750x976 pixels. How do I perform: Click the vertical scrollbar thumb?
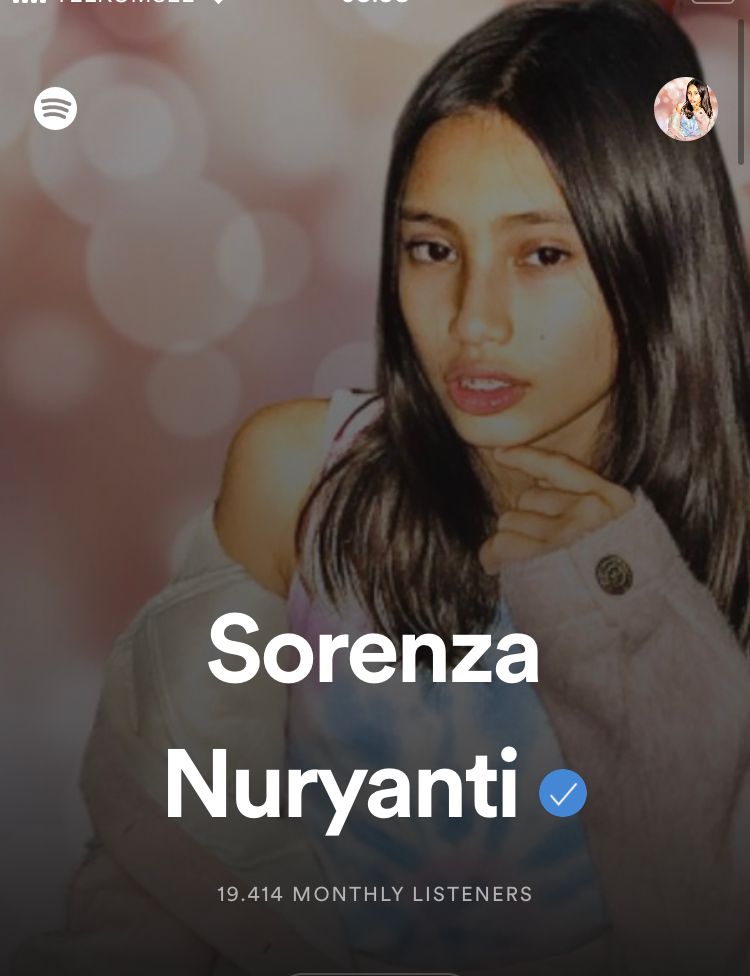tap(741, 92)
